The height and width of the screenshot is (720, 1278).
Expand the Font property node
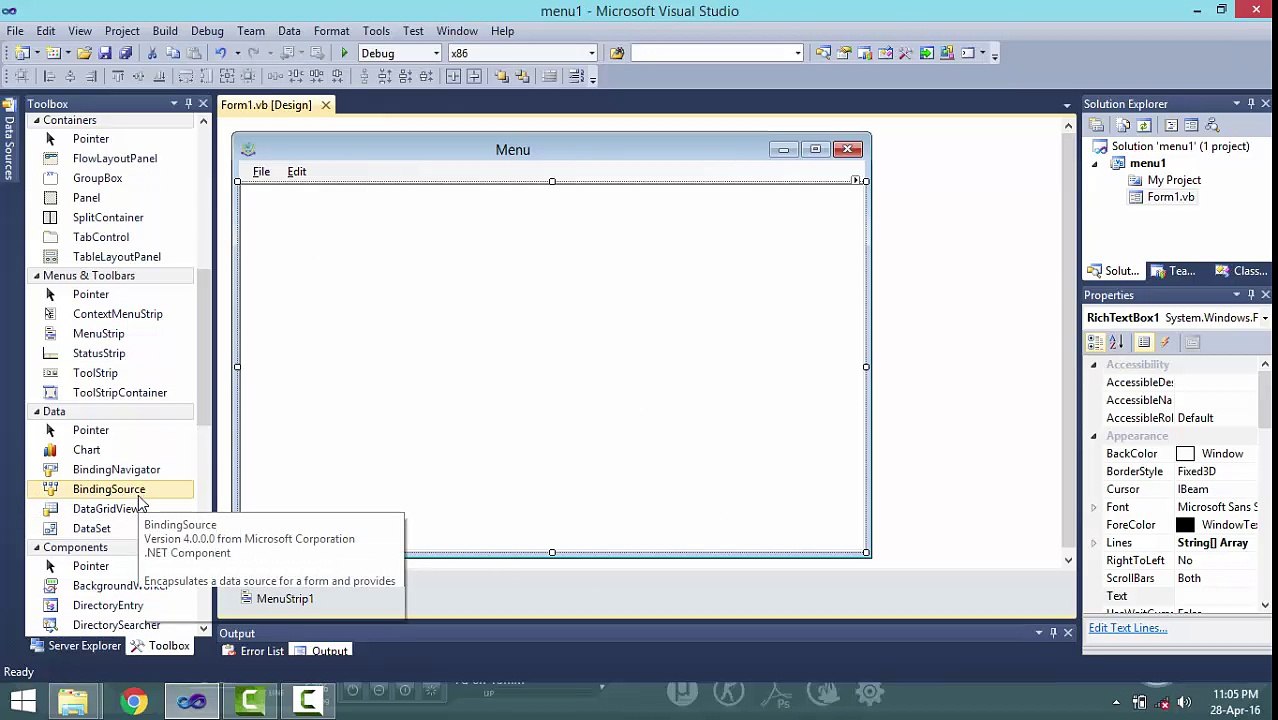pos(1094,507)
